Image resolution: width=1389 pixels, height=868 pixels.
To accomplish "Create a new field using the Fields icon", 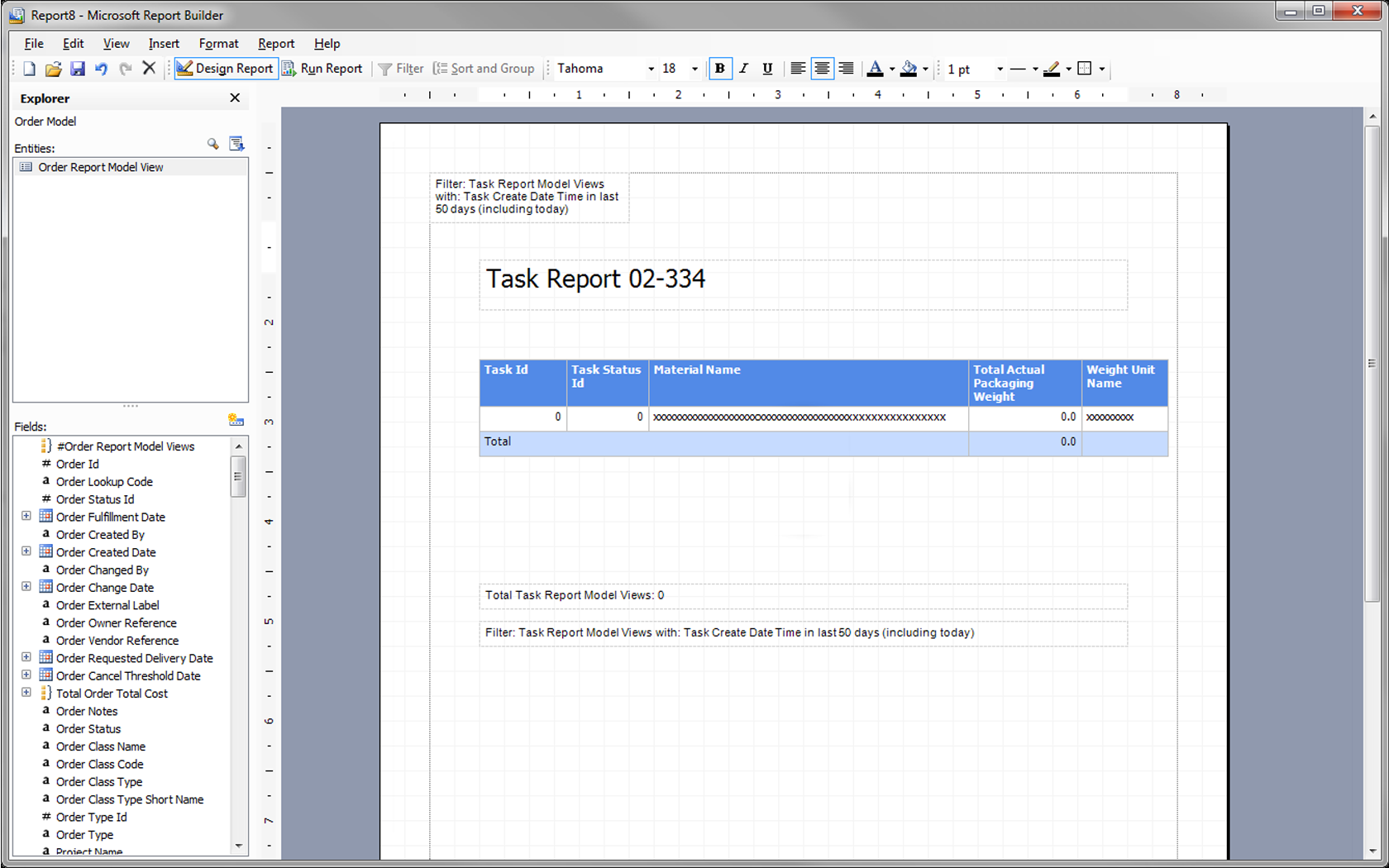I will tap(236, 420).
